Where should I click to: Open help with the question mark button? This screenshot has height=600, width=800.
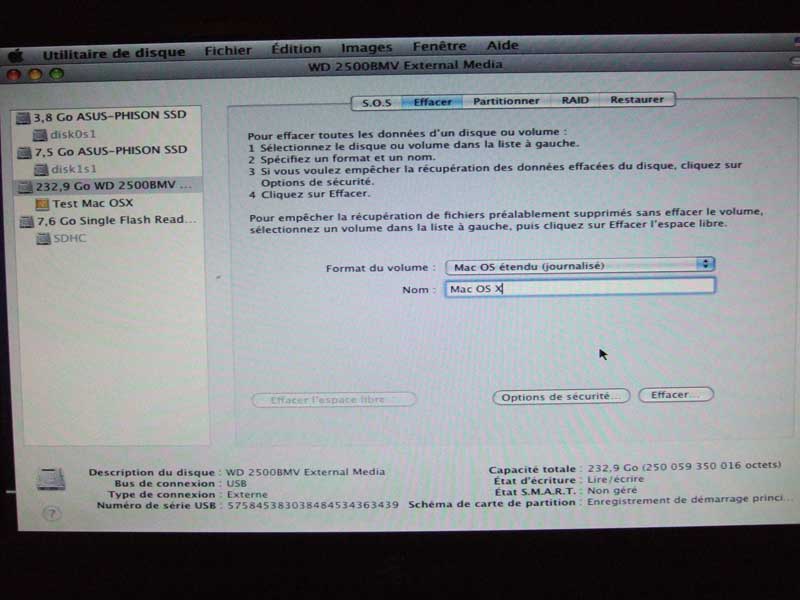tap(52, 513)
